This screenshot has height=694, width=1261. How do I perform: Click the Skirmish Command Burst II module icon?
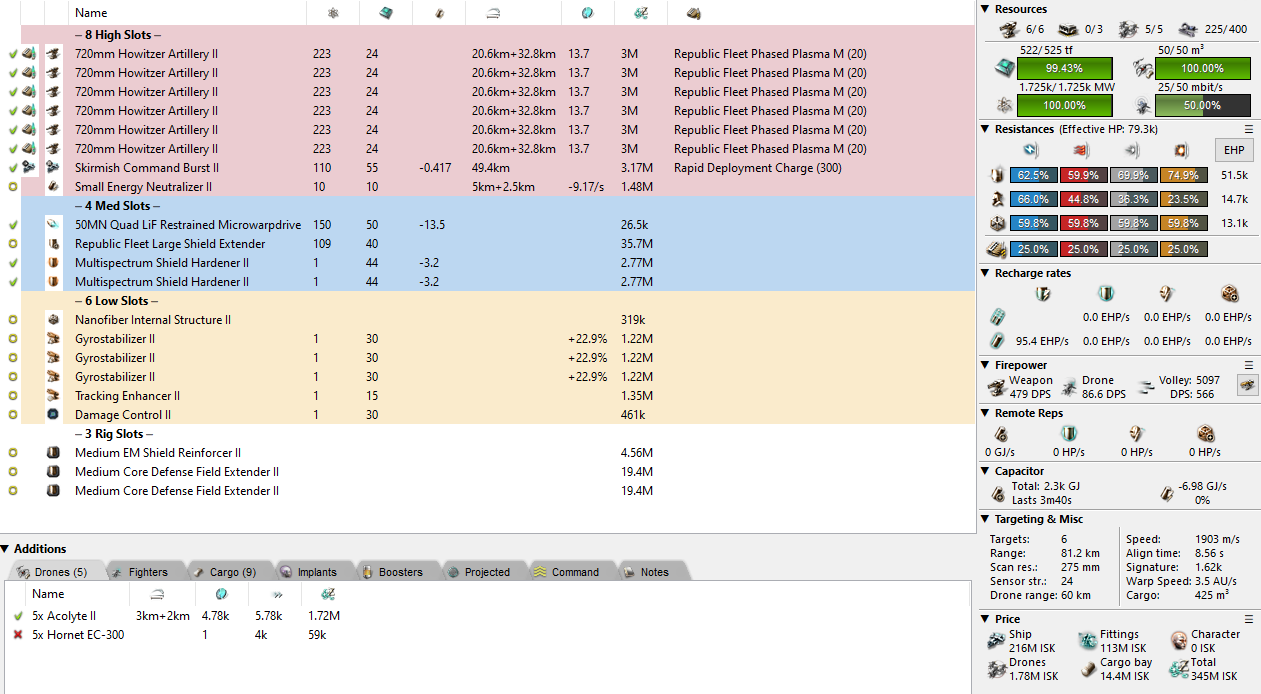click(52, 168)
